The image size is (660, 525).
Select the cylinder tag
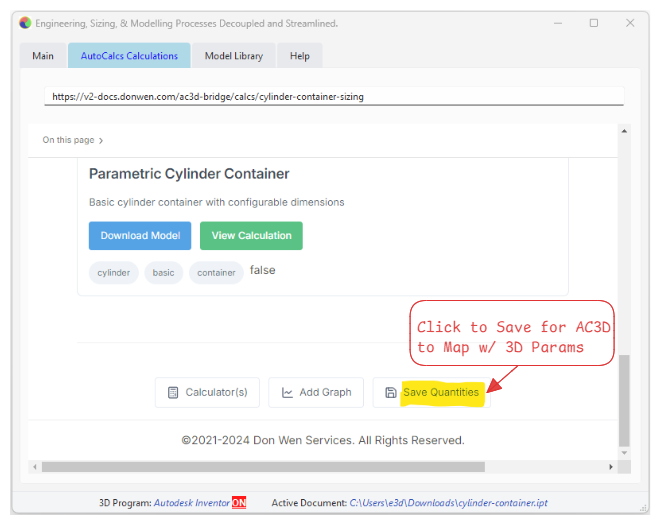114,273
